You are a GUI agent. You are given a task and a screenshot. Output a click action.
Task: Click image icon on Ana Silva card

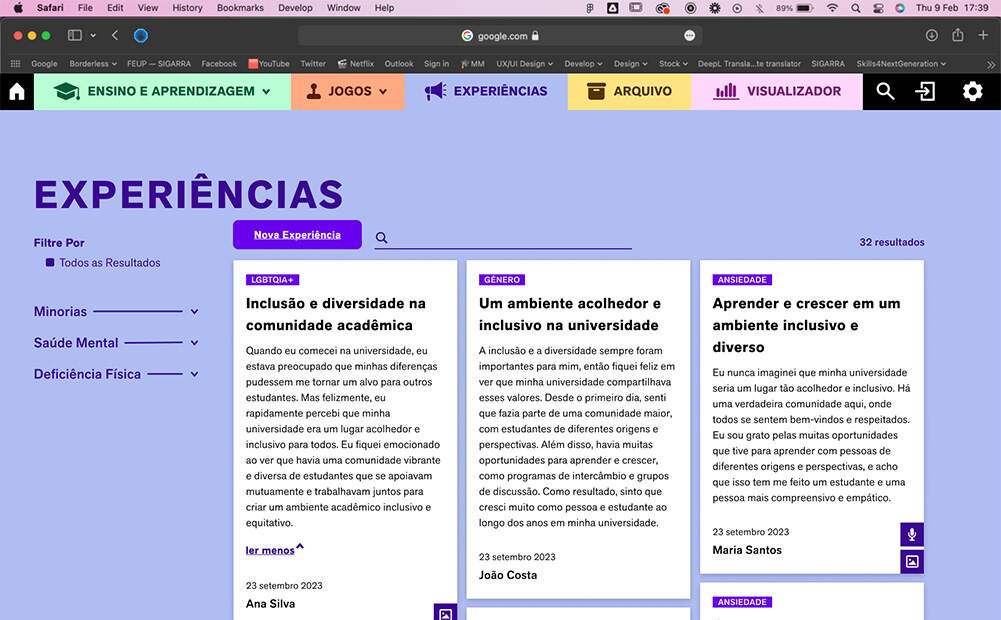tap(445, 613)
